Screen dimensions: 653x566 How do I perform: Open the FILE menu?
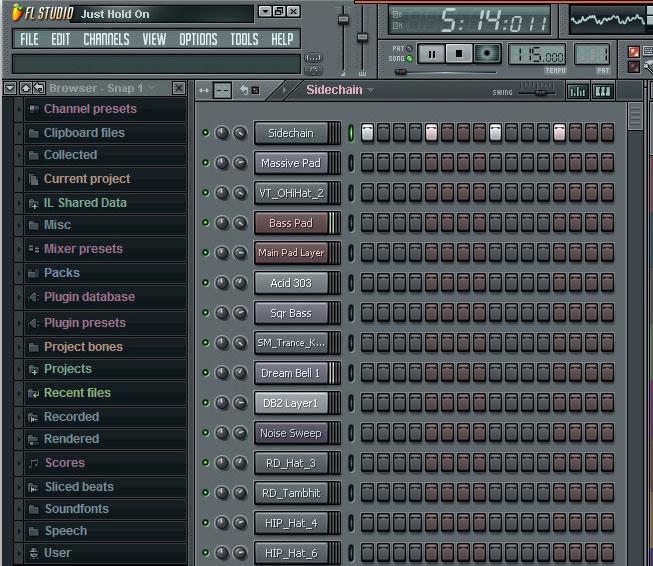click(29, 40)
